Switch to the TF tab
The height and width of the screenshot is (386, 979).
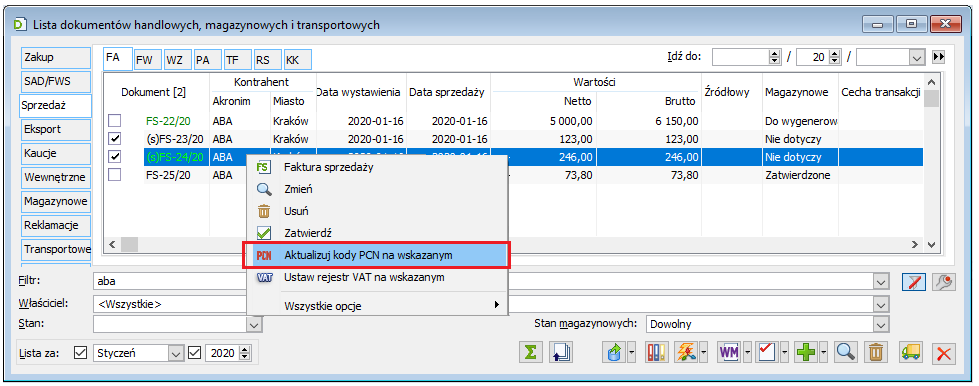[237, 60]
